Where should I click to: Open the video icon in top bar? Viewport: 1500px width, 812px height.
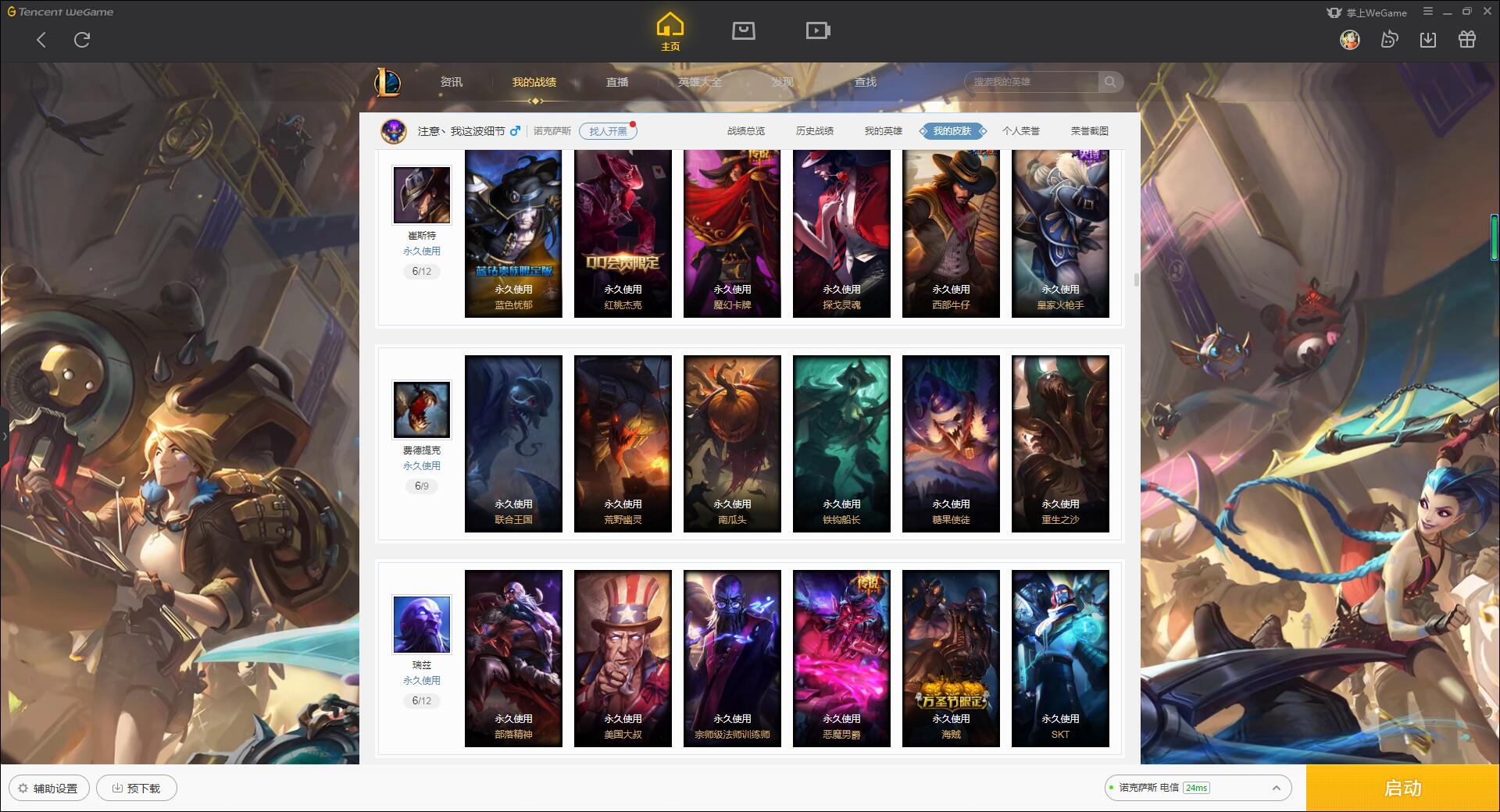pos(818,30)
